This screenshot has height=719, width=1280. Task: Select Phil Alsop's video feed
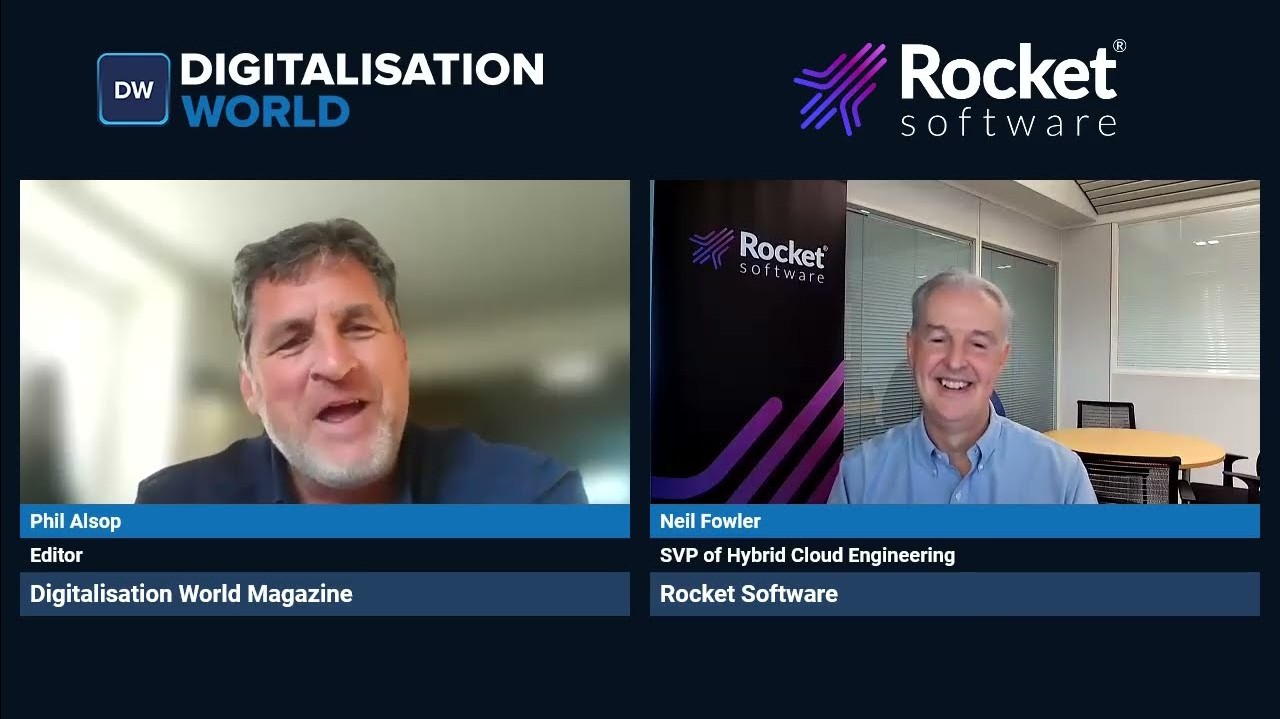click(325, 342)
